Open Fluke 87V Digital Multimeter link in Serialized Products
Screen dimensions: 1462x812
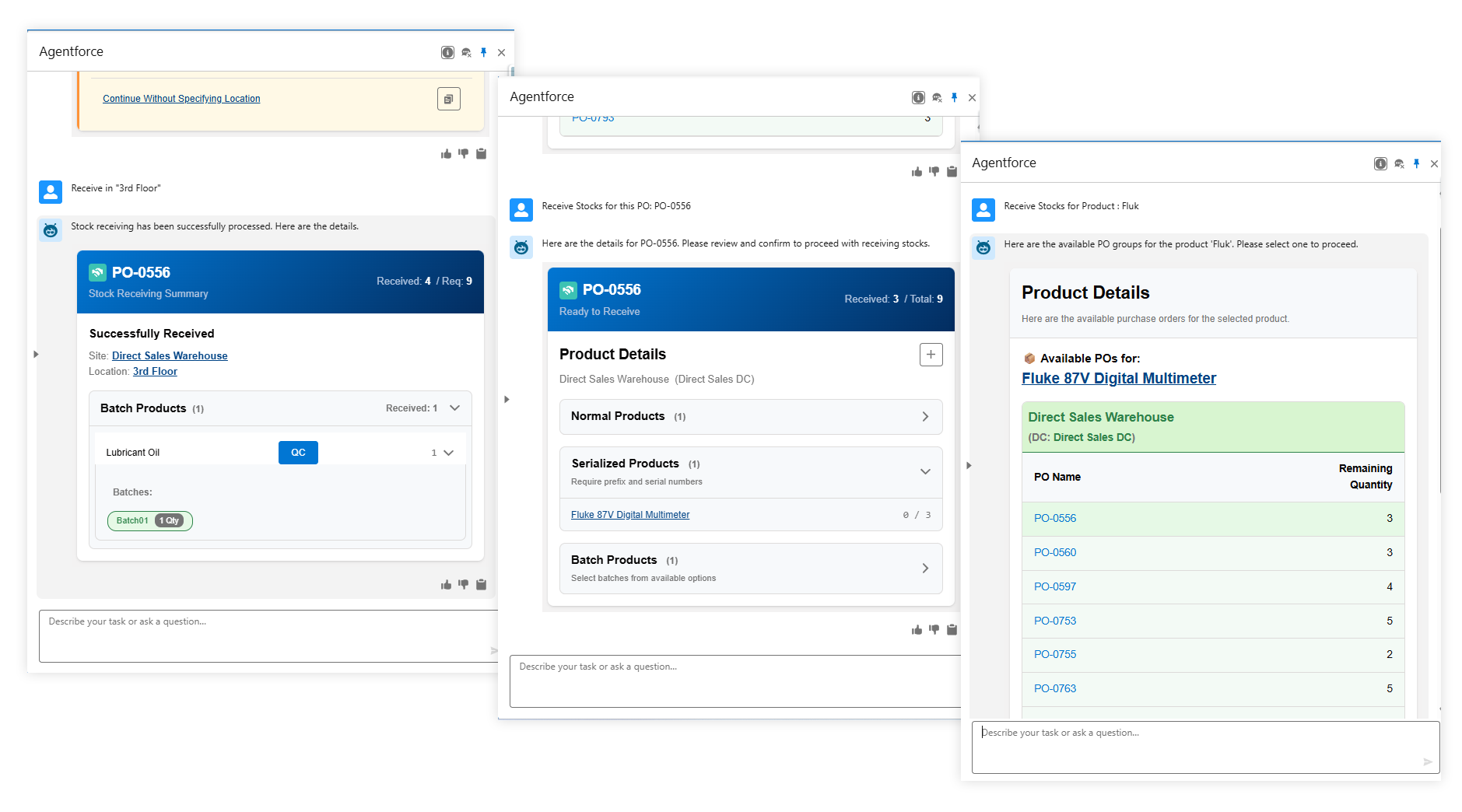(630, 515)
